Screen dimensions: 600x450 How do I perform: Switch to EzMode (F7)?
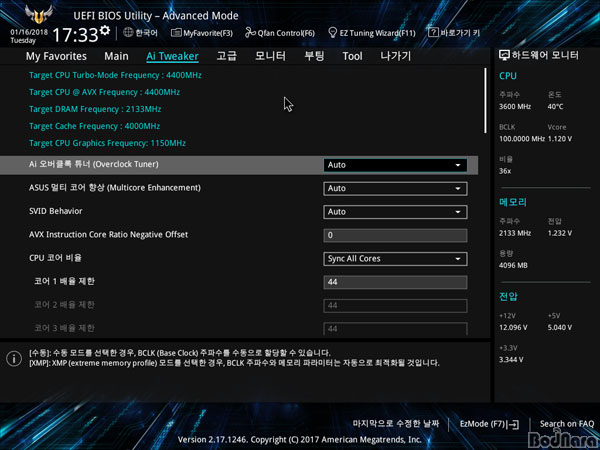[x=488, y=424]
